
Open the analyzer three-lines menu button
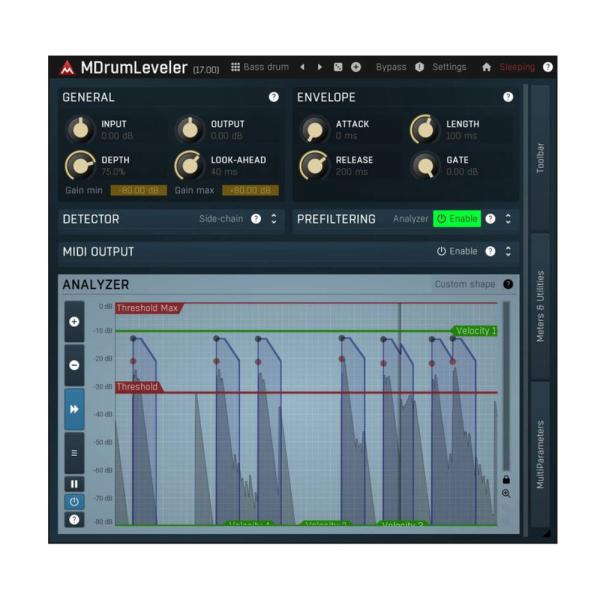(x=74, y=452)
